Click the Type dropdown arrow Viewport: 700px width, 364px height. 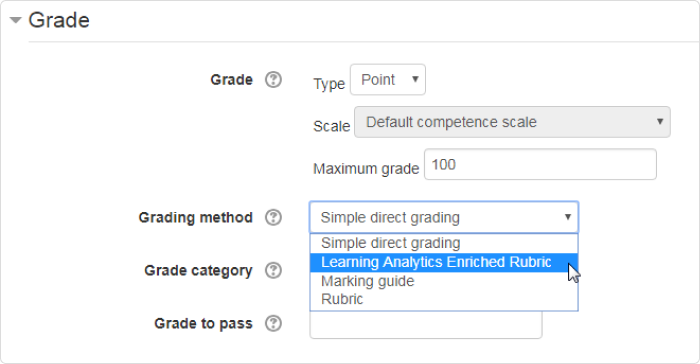pyautogui.click(x=415, y=79)
